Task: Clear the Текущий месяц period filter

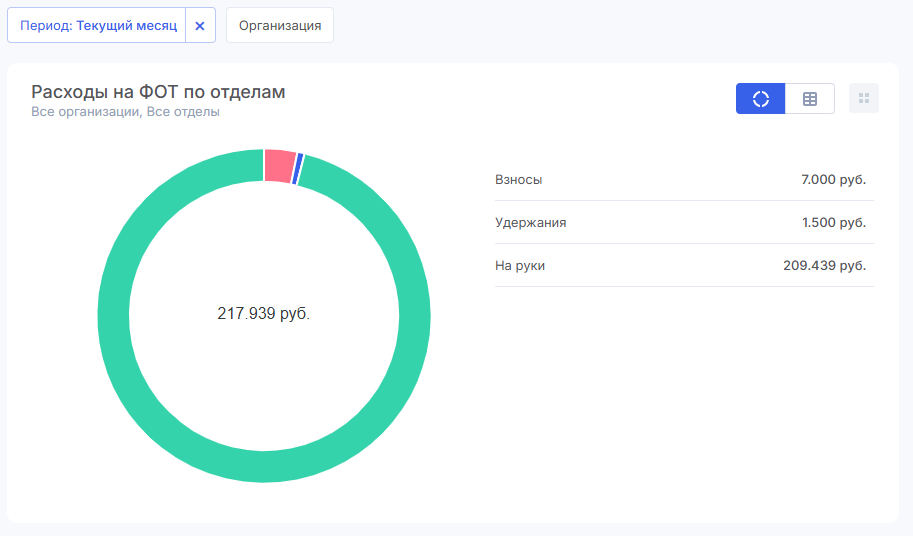Action: tap(200, 26)
